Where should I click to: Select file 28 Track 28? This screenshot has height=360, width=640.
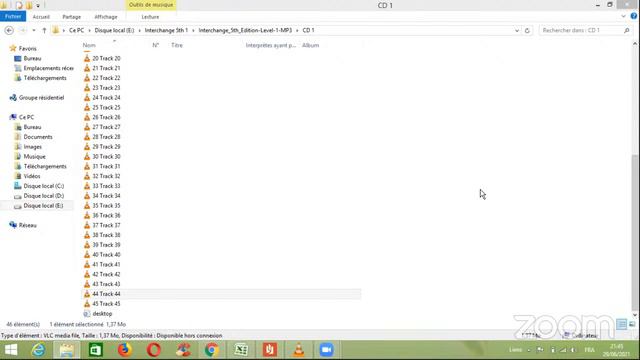click(106, 137)
